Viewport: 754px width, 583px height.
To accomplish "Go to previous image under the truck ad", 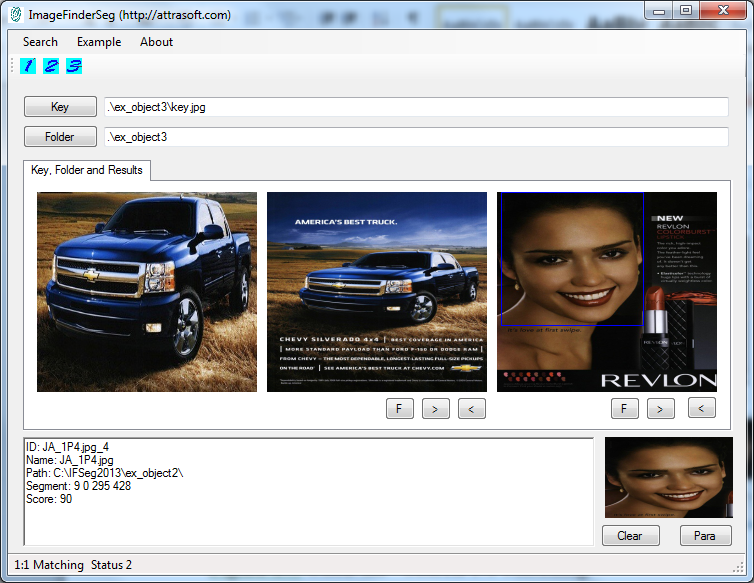I will [472, 409].
